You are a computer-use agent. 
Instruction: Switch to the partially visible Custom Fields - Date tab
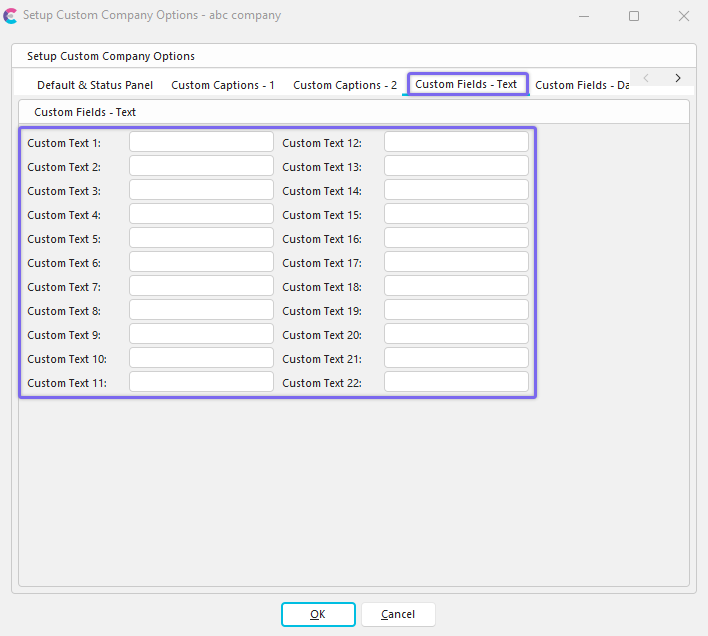pyautogui.click(x=582, y=85)
